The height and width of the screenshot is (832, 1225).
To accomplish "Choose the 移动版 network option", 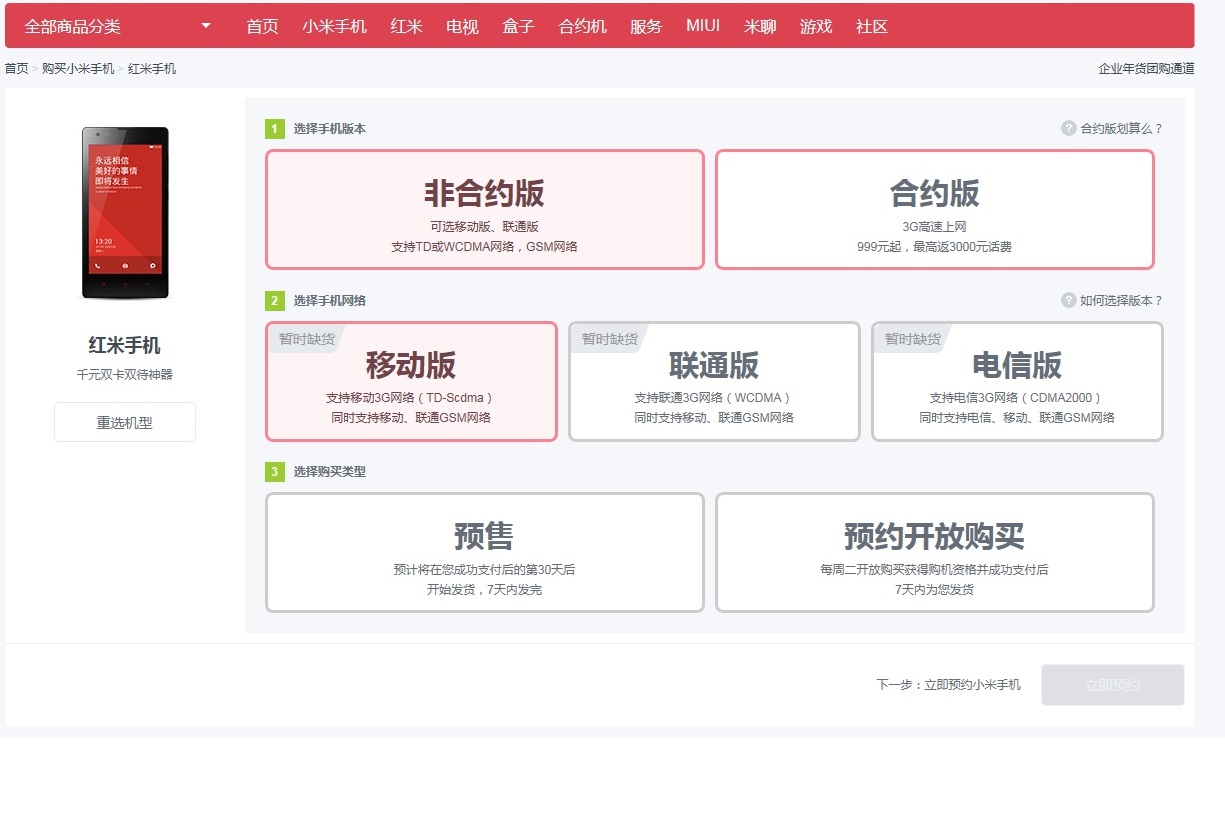I will (411, 381).
